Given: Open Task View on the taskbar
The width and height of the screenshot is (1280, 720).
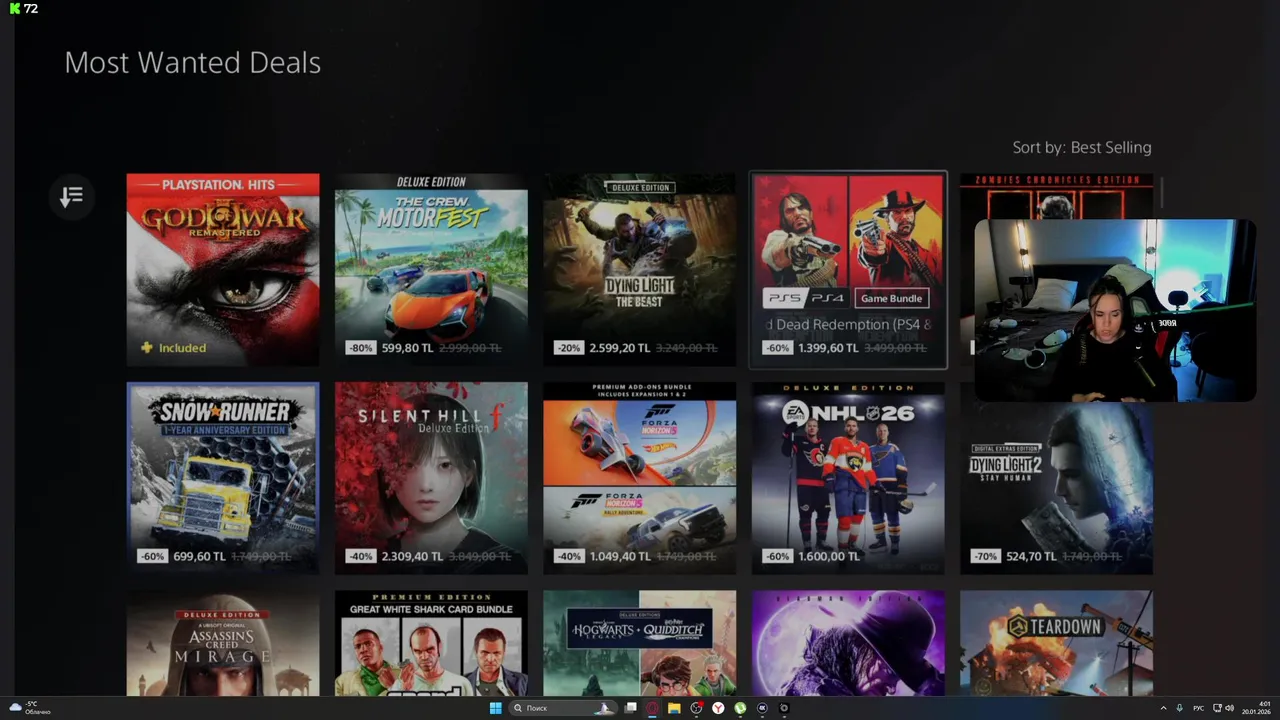Looking at the screenshot, I should (631, 708).
